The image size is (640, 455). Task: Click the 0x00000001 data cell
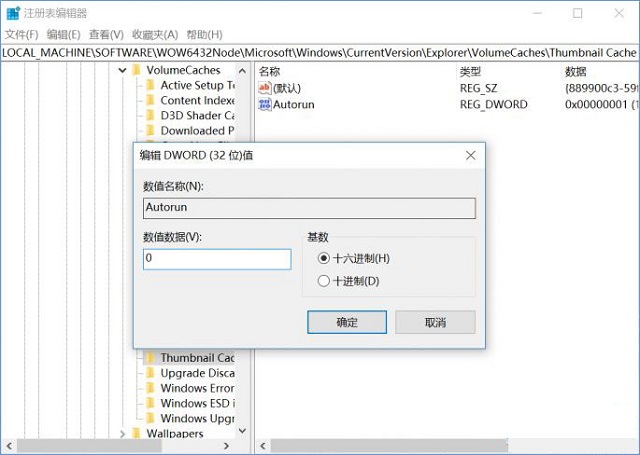tap(601, 104)
